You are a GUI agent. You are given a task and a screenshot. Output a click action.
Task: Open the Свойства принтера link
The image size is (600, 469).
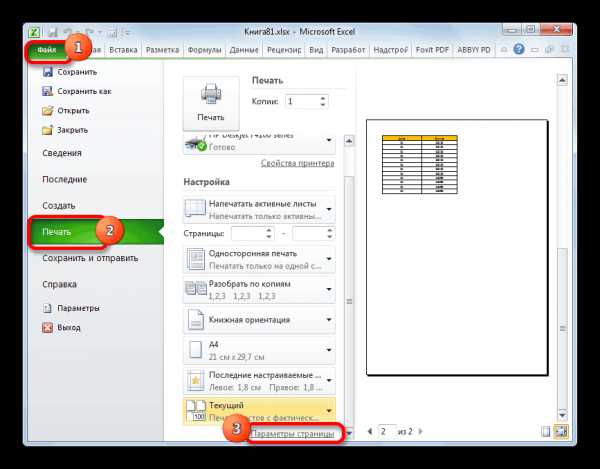[297, 163]
